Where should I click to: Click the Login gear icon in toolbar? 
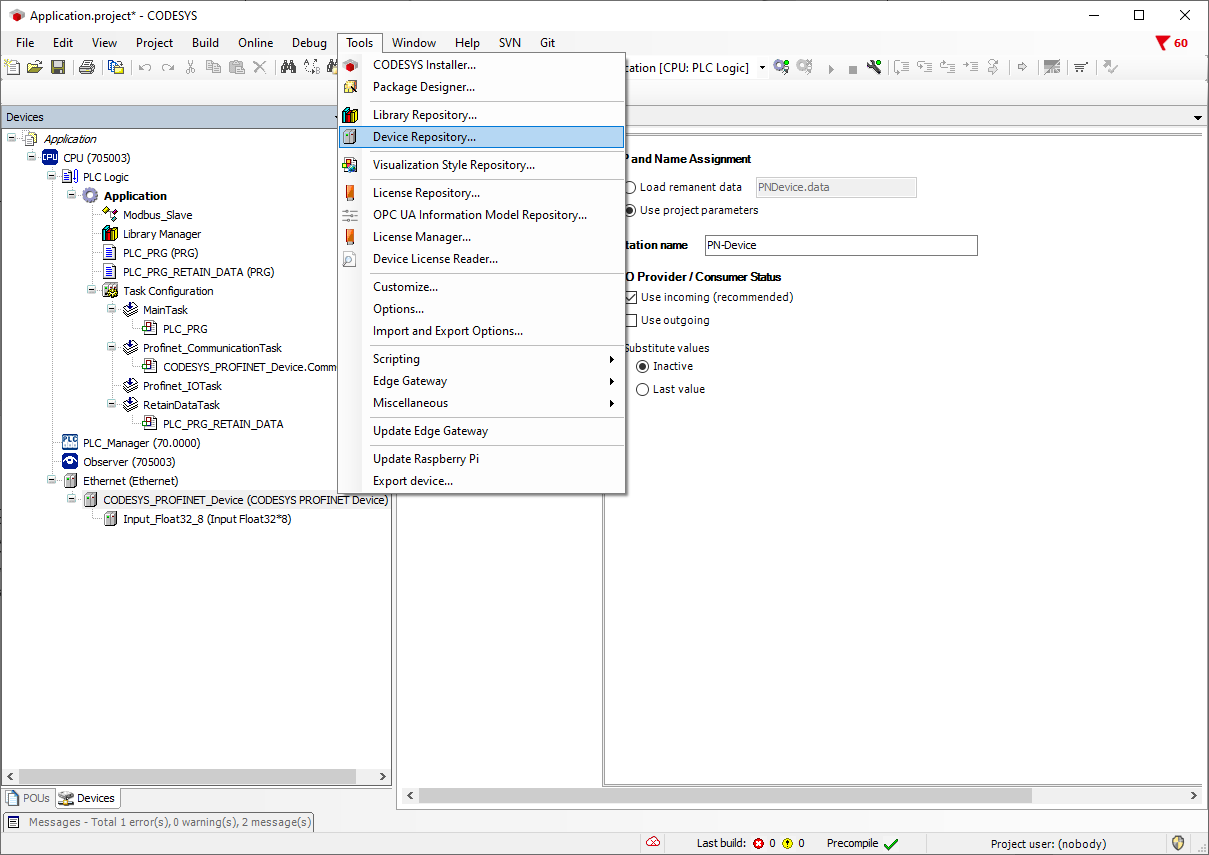click(781, 67)
